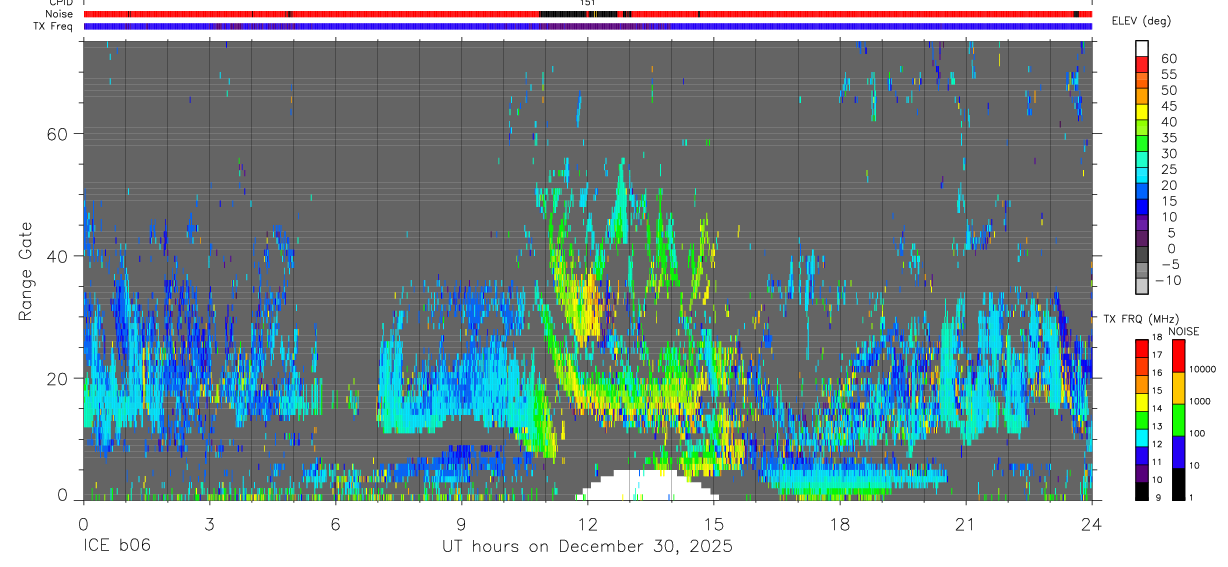Image resolution: width=1228 pixels, height=567 pixels.
Task: Pick the cyan segment in the ELEV colorbar
Action: pos(1141,177)
